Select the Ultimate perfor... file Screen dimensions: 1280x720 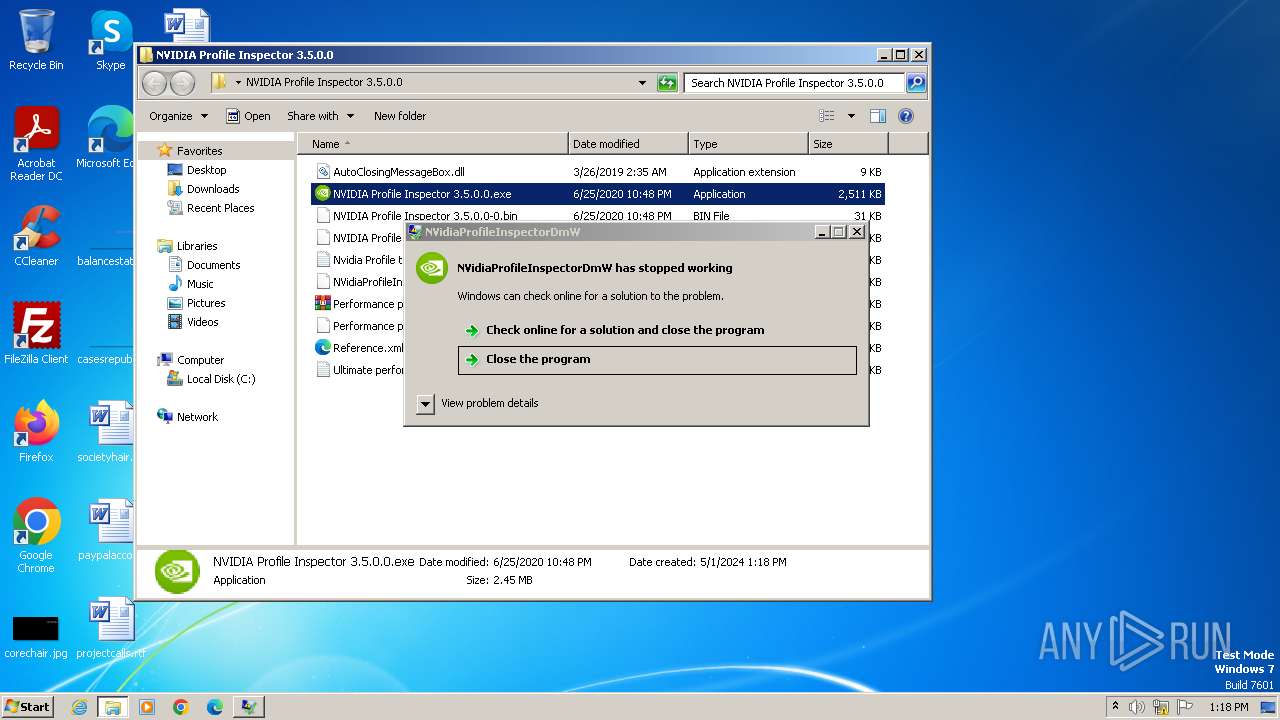tap(359, 370)
